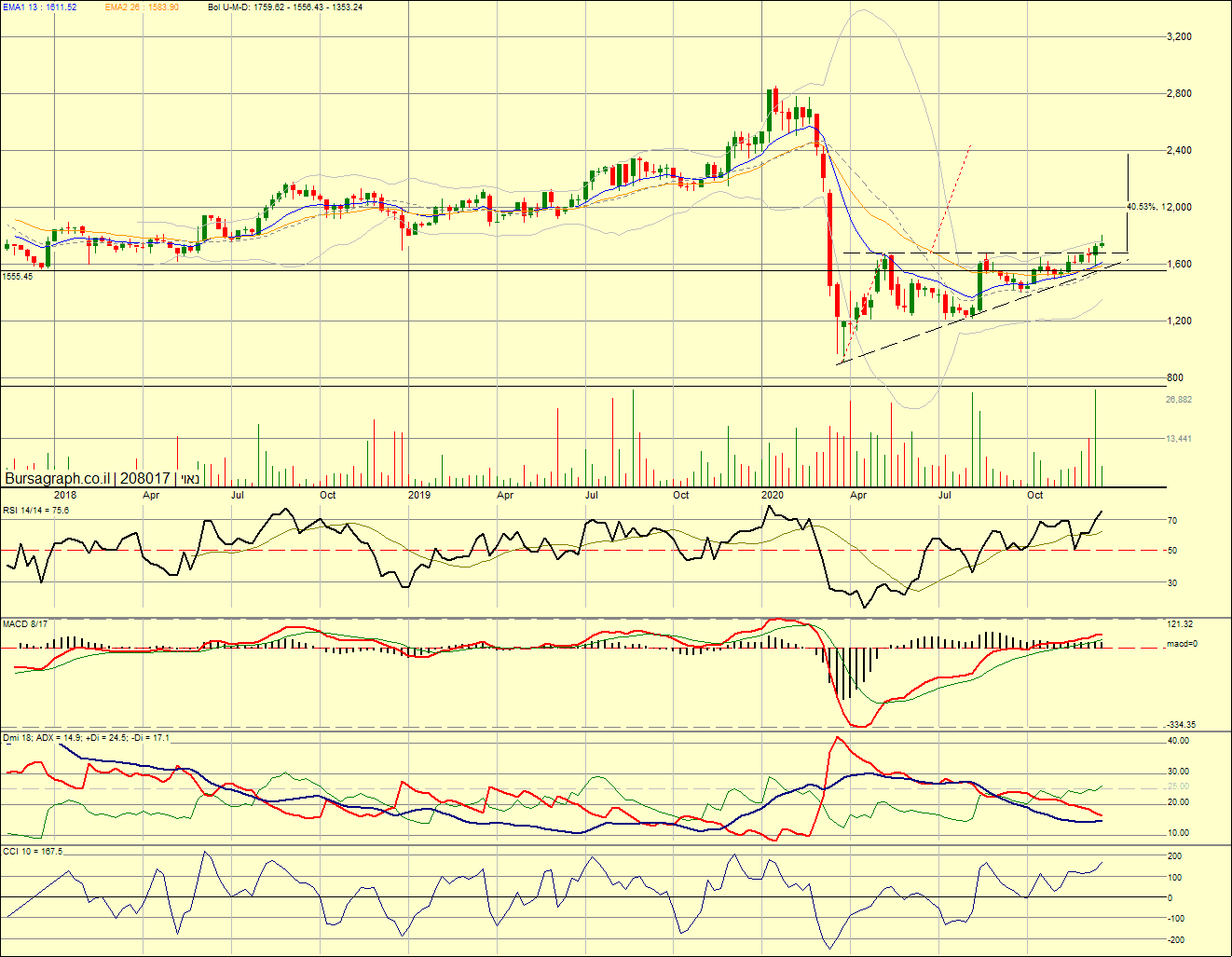Click the Apr label of year 2019
Image resolution: width=1232 pixels, height=957 pixels.
pos(505,495)
